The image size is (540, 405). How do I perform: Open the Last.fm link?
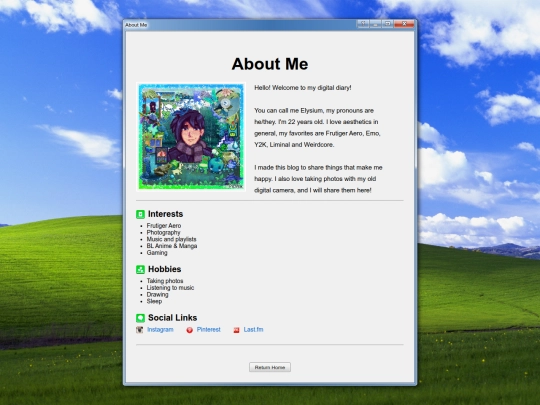(253, 330)
